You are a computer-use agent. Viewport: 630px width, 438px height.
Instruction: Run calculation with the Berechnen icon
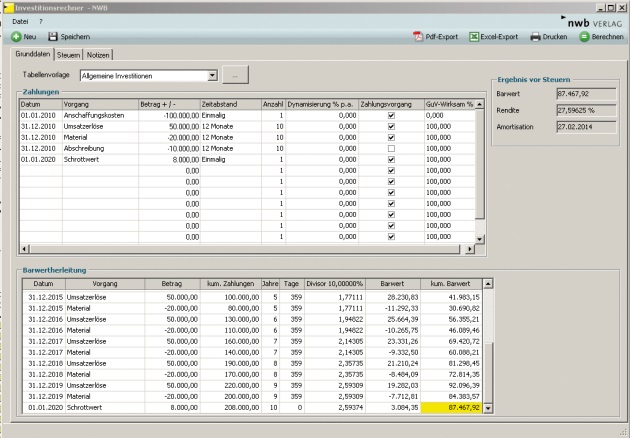tap(584, 36)
